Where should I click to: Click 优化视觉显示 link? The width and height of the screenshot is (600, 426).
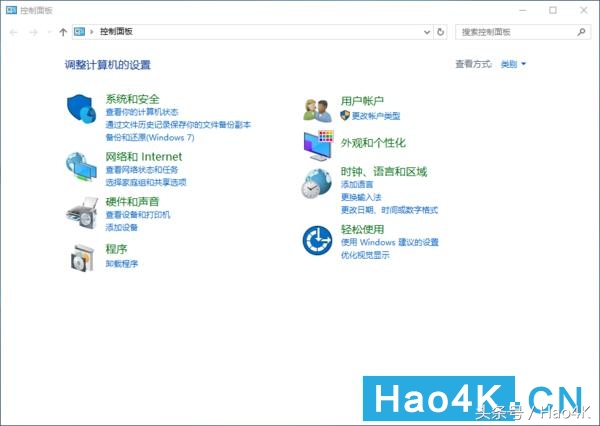pos(365,255)
